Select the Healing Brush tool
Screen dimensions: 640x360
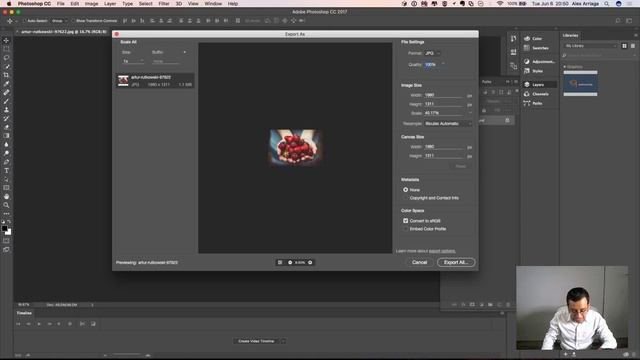click(6, 92)
